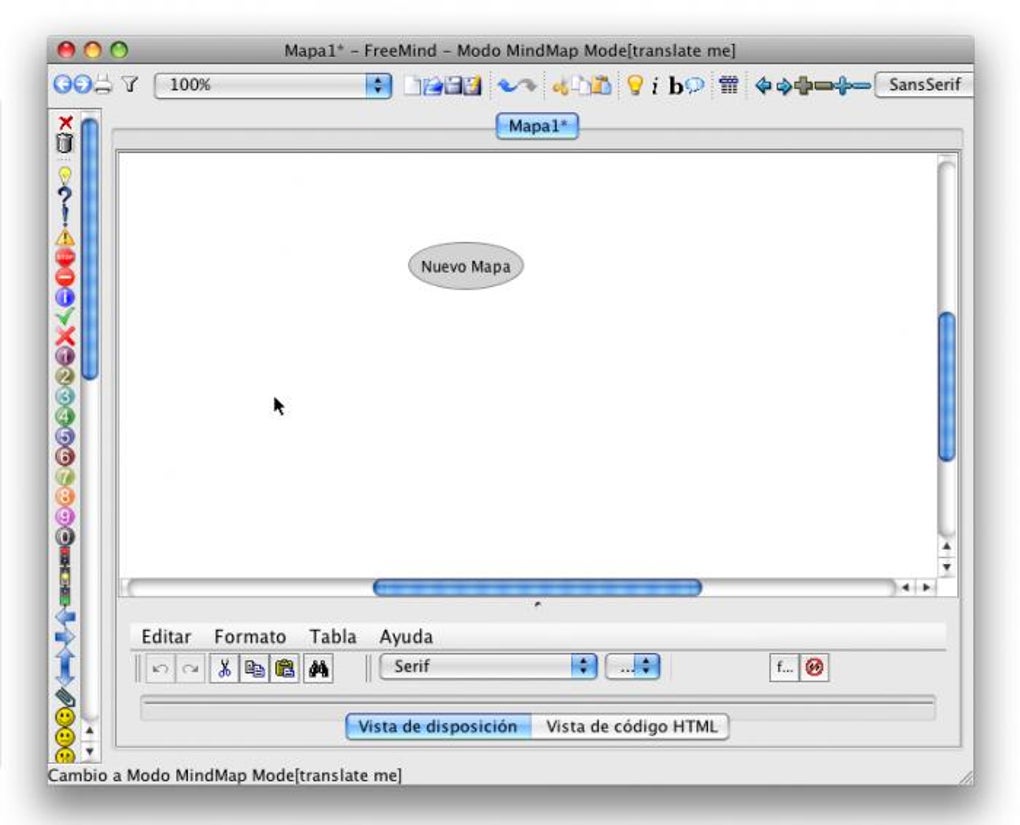Add the red no-entry minus icon

click(65, 277)
